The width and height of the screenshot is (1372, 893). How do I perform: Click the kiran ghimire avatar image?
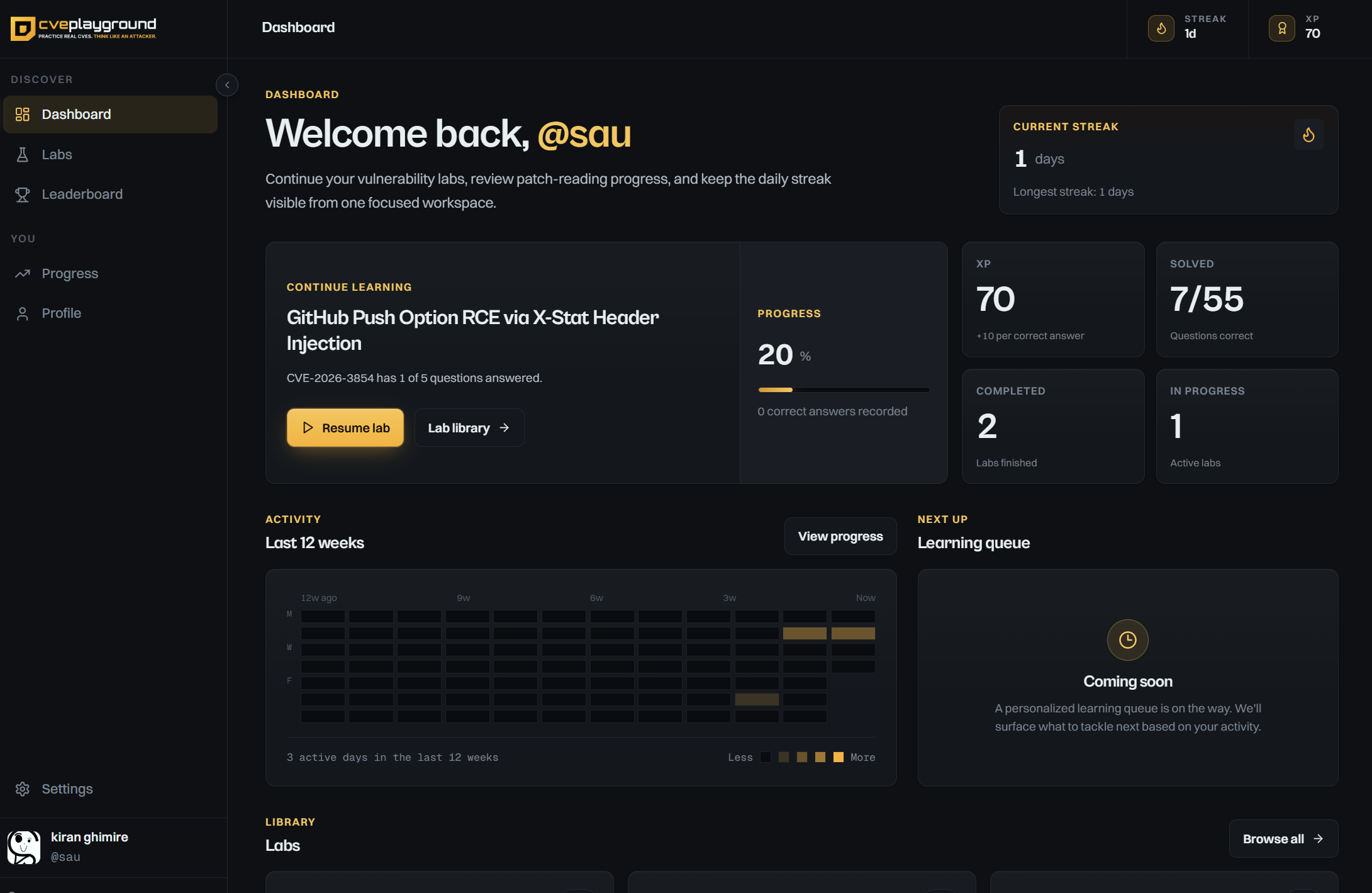24,847
